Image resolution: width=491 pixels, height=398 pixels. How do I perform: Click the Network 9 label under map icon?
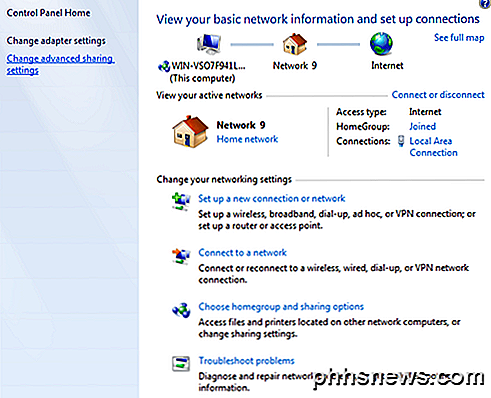(295, 66)
